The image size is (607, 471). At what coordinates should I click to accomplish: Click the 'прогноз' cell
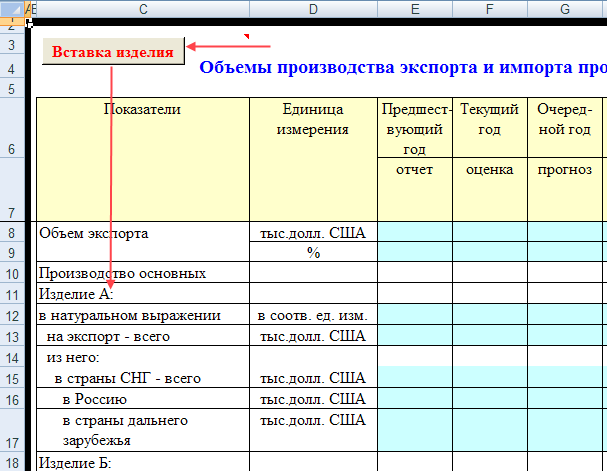coord(565,189)
